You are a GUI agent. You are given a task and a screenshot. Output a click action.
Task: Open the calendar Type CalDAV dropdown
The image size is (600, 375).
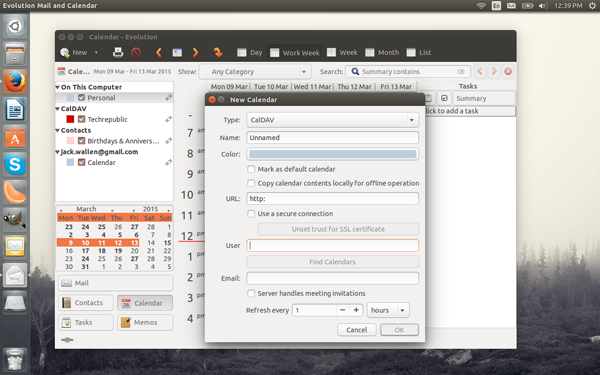pyautogui.click(x=332, y=120)
